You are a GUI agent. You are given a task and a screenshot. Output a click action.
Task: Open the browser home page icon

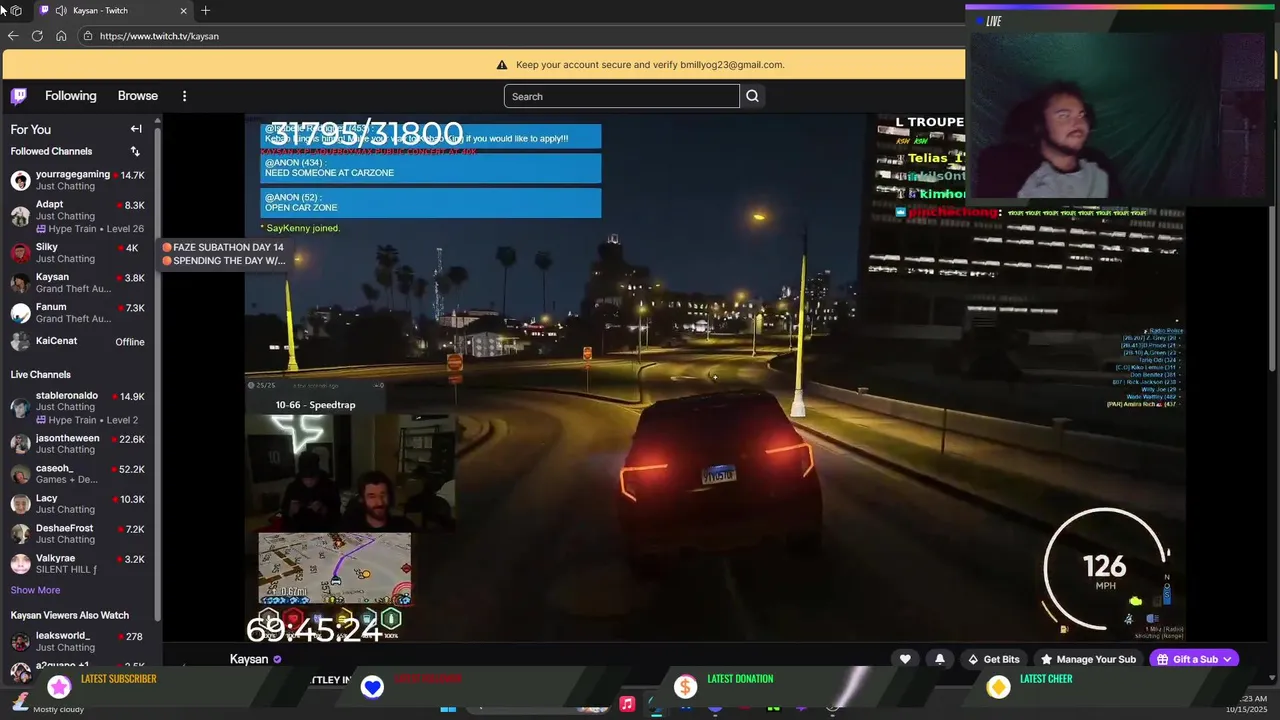[61, 36]
